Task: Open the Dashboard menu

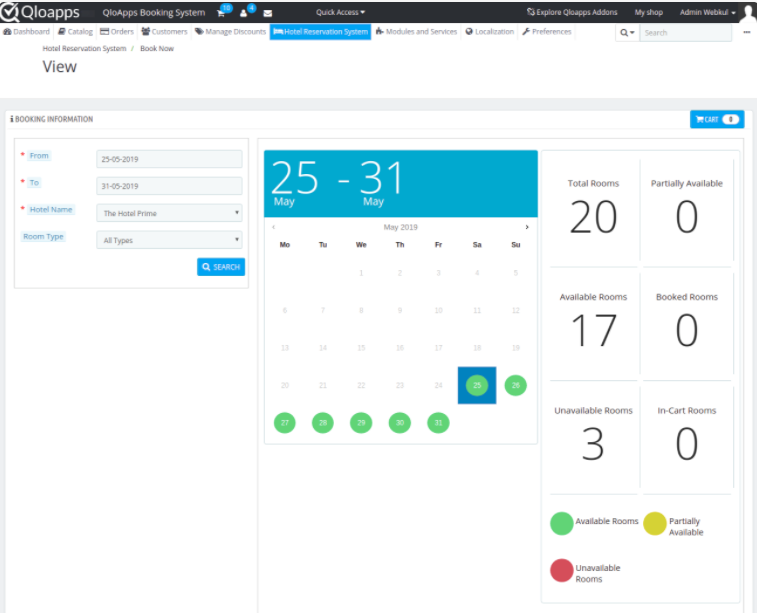Action: (27, 31)
